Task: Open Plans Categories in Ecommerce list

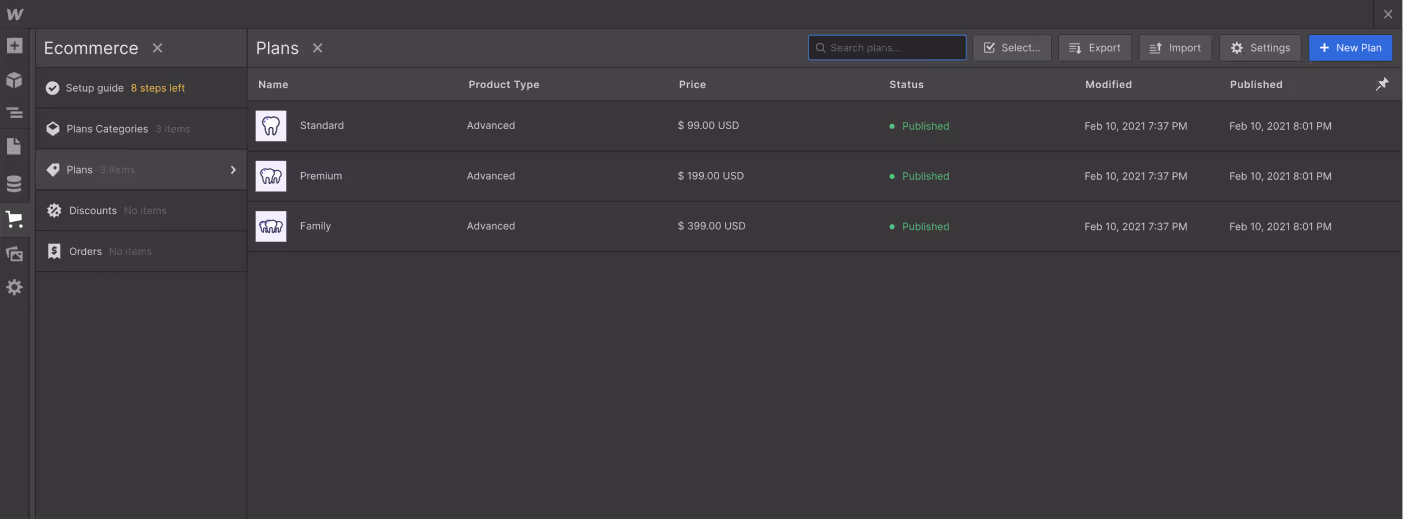Action: (x=141, y=129)
